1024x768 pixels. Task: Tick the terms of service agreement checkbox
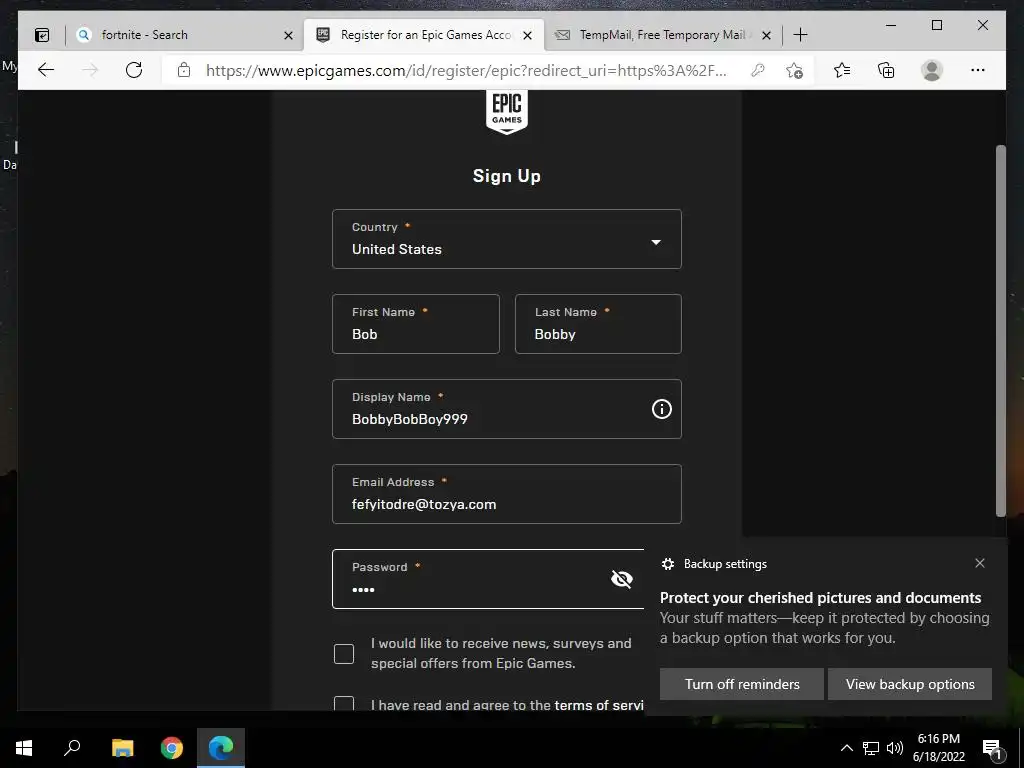[344, 703]
